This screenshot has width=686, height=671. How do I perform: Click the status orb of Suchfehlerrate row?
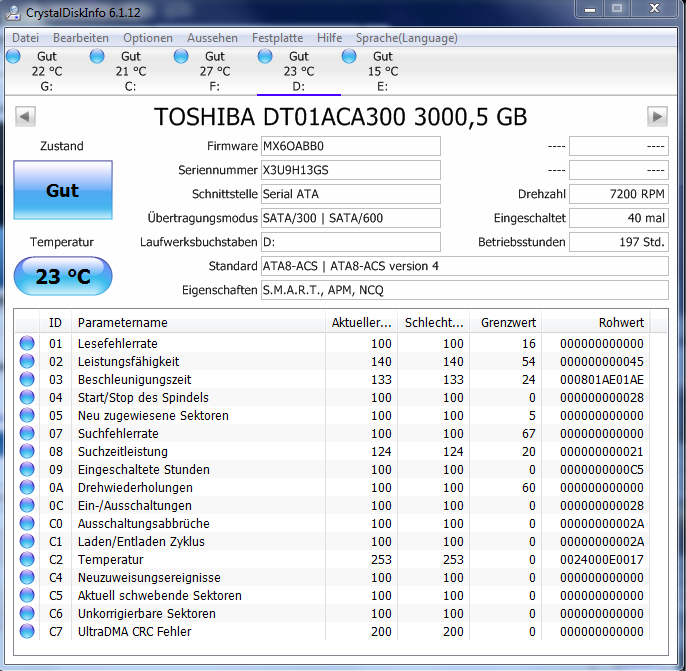point(27,433)
